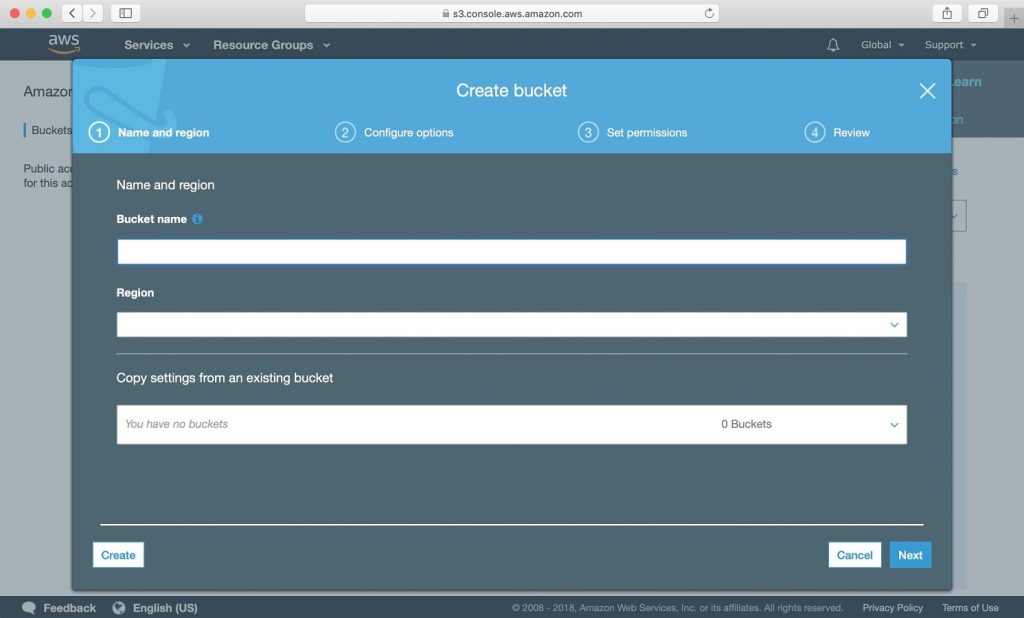Expand the copy settings bucket dropdown
1024x618 pixels.
511,425
